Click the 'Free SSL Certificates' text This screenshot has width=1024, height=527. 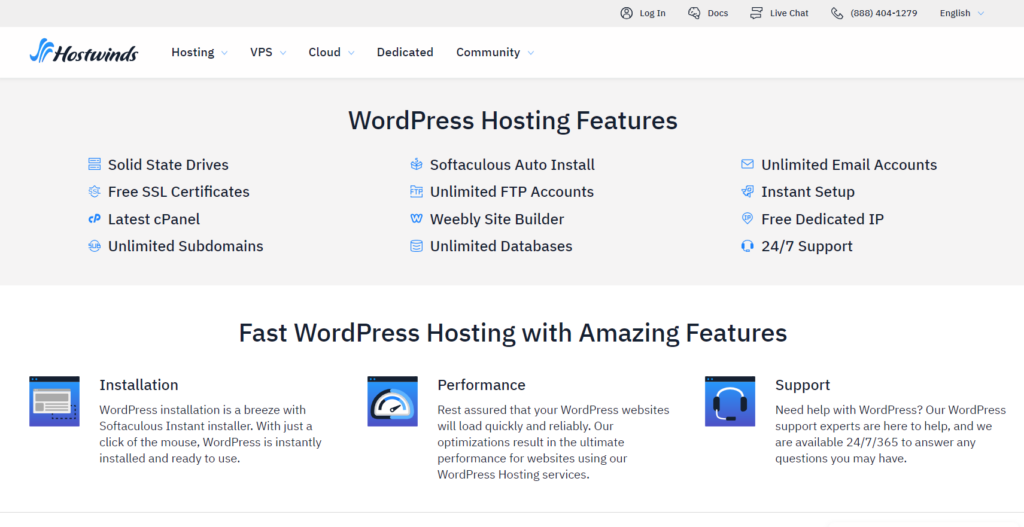coord(179,192)
